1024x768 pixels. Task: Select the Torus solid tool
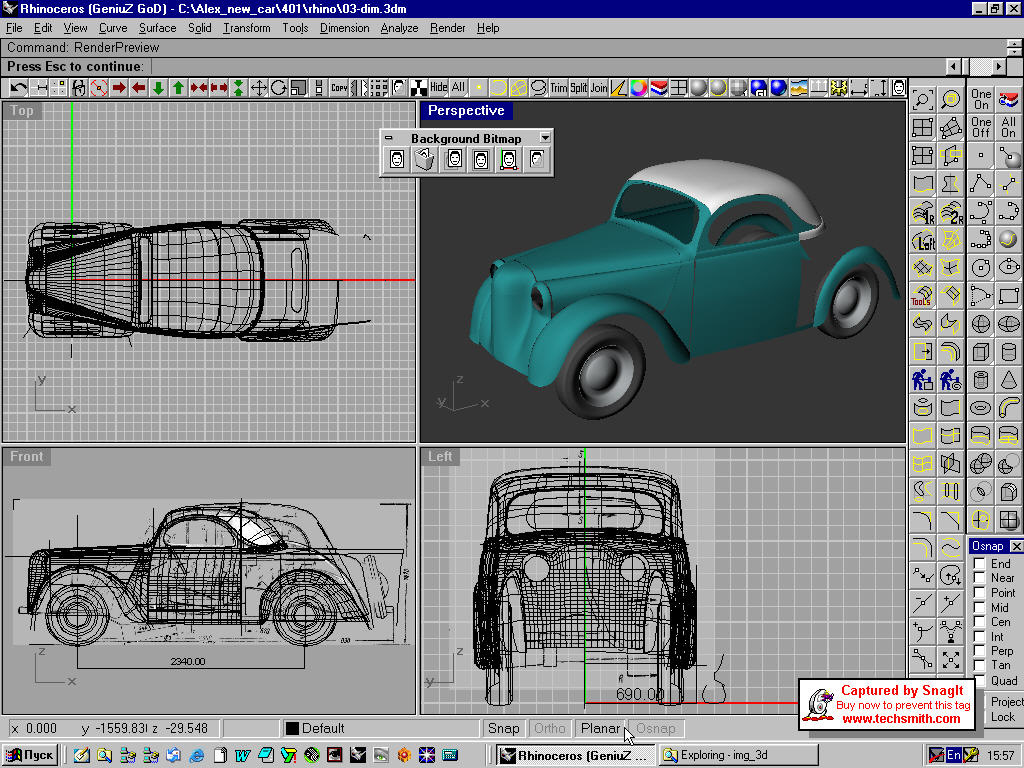980,408
